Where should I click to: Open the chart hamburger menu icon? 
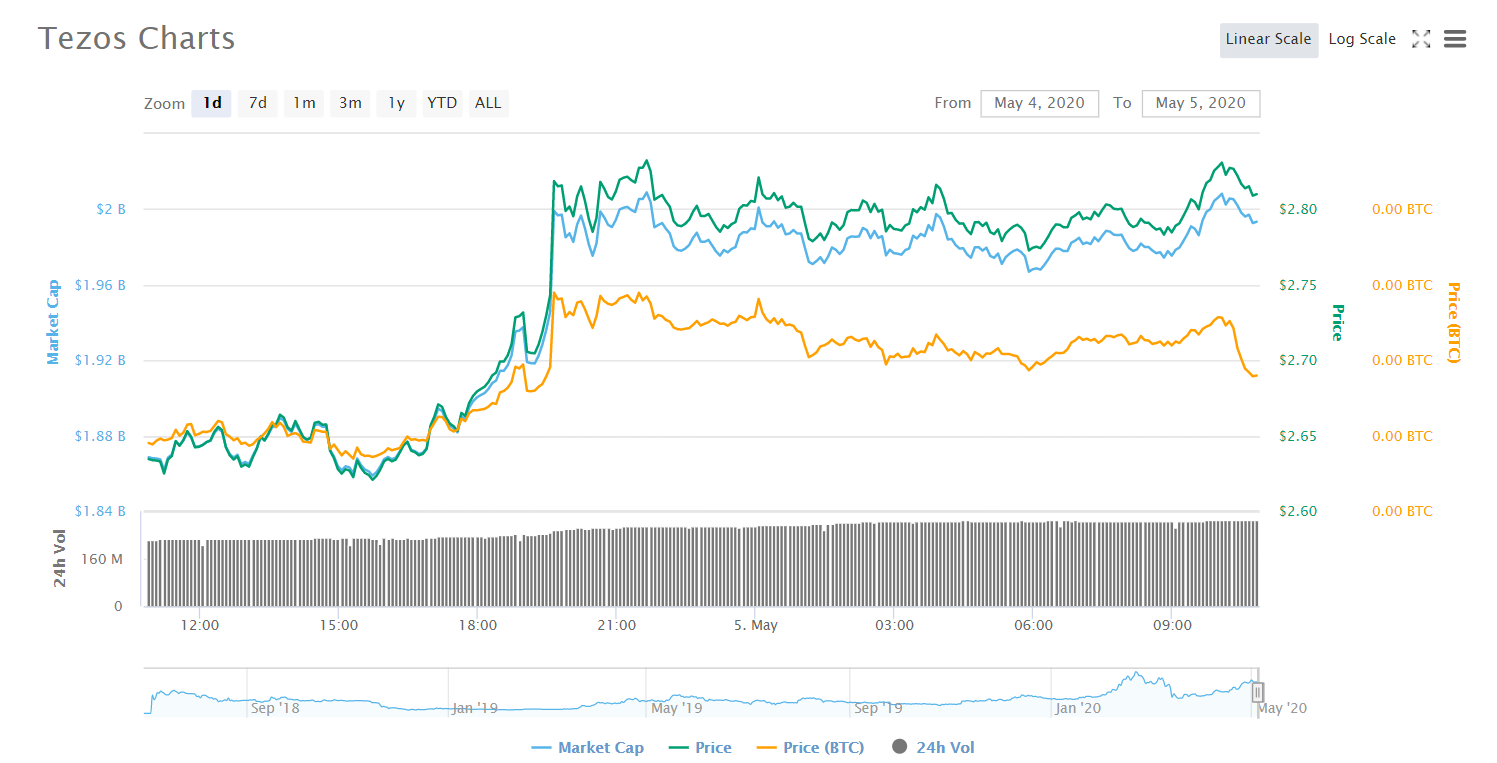pyautogui.click(x=1455, y=39)
